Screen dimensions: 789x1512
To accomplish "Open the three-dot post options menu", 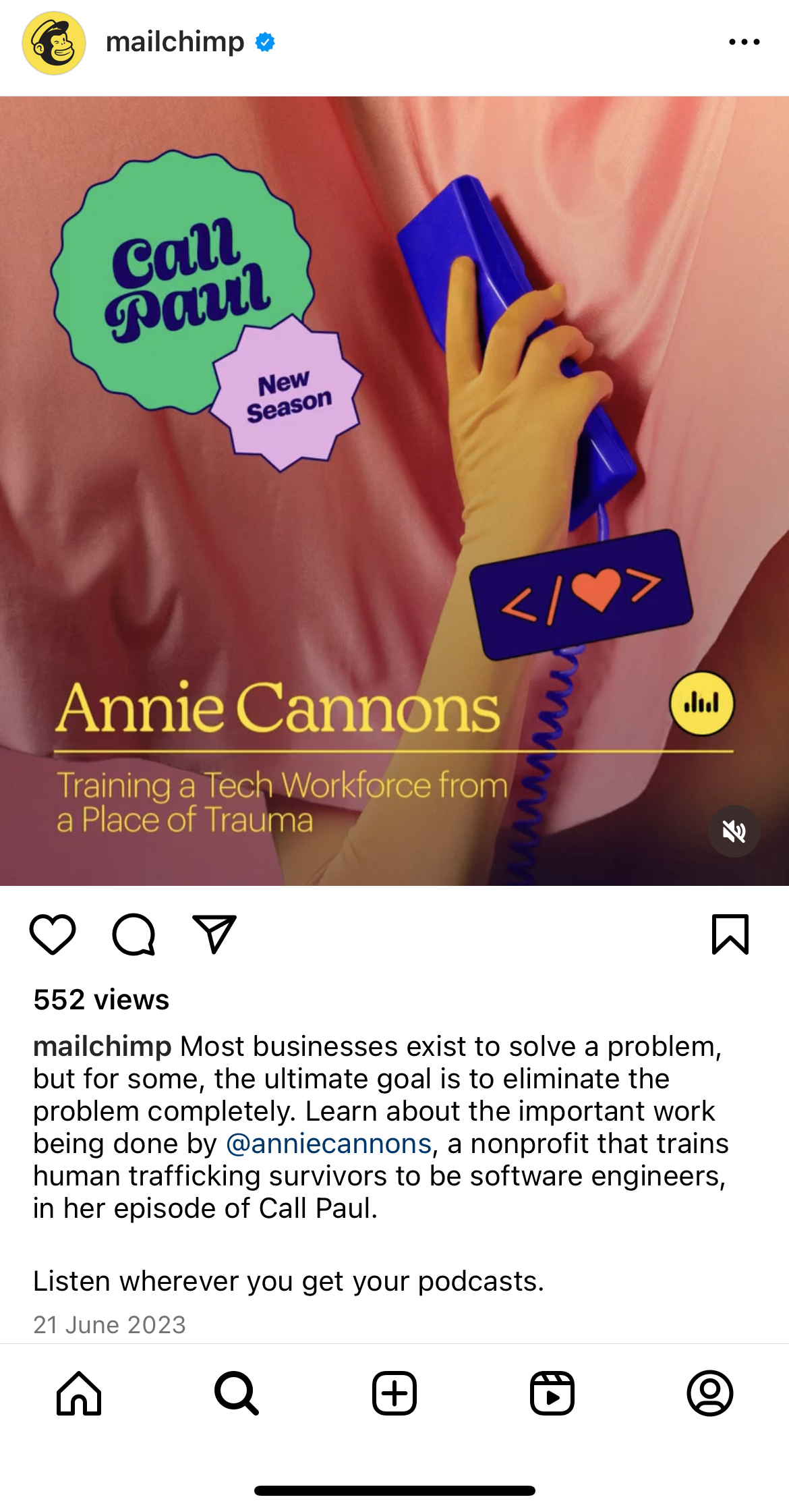I will point(744,42).
